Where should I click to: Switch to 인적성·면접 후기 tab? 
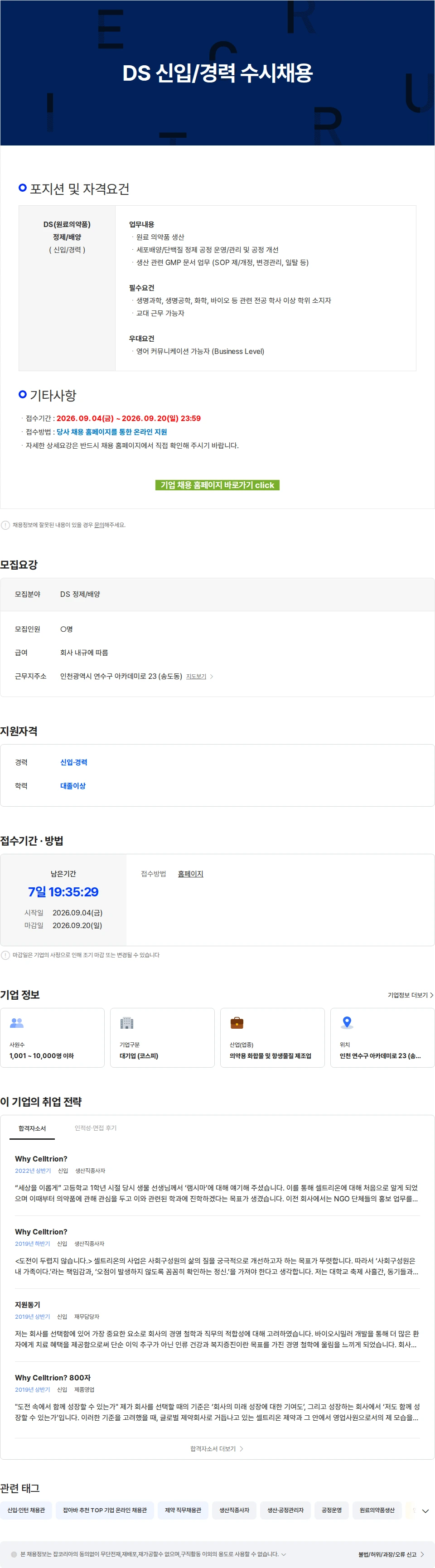point(96,1128)
